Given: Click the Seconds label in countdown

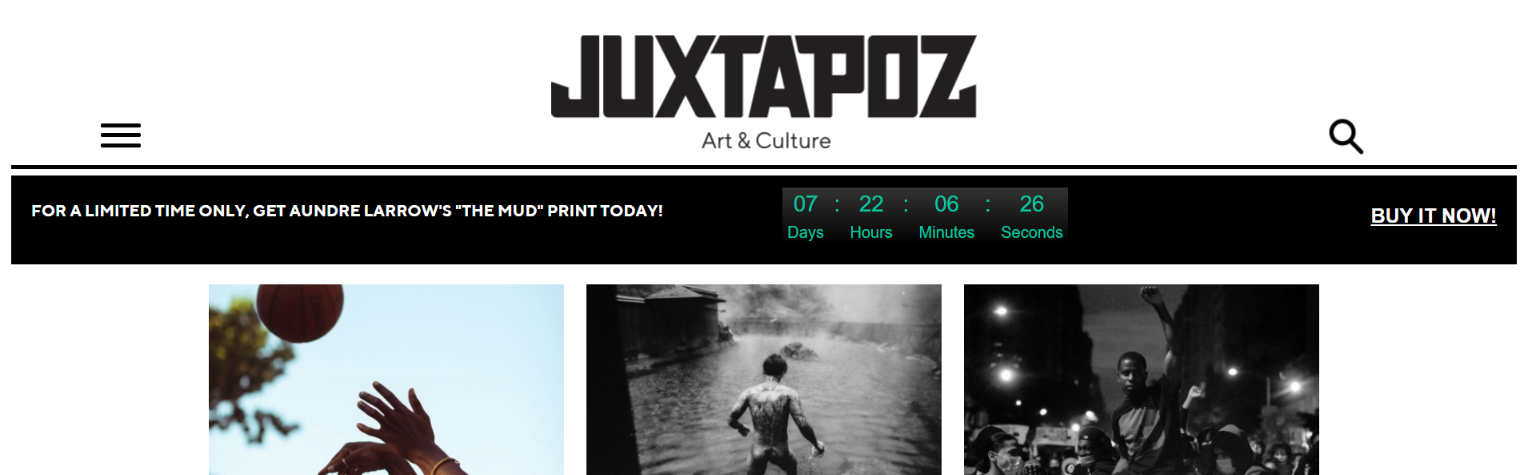Looking at the screenshot, I should [x=1032, y=232].
